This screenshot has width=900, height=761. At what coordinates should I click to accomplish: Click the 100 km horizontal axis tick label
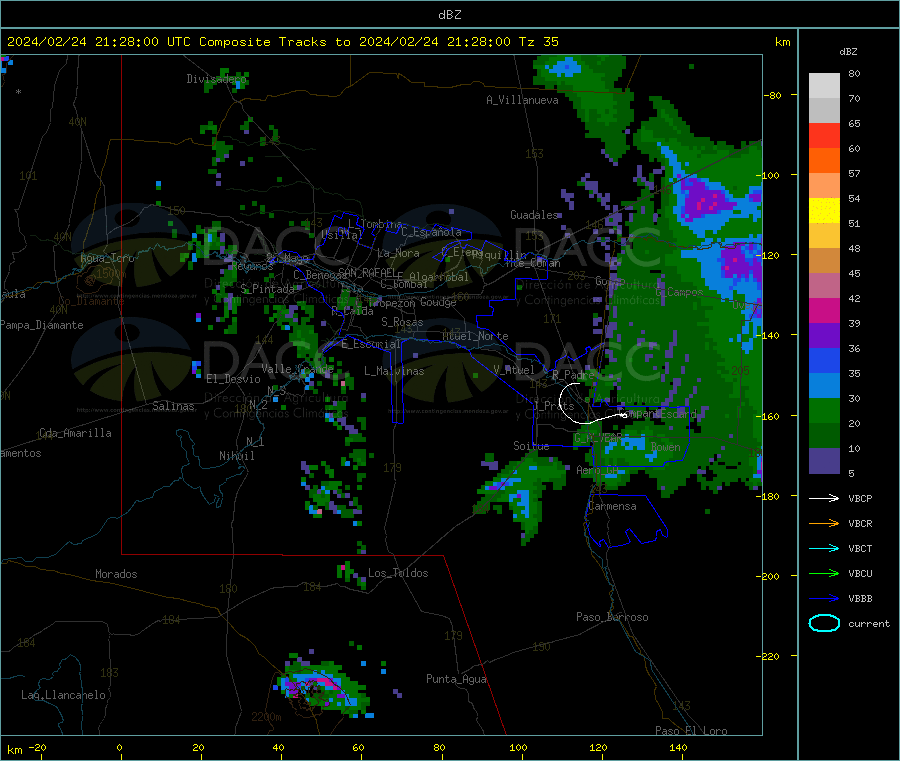click(518, 747)
